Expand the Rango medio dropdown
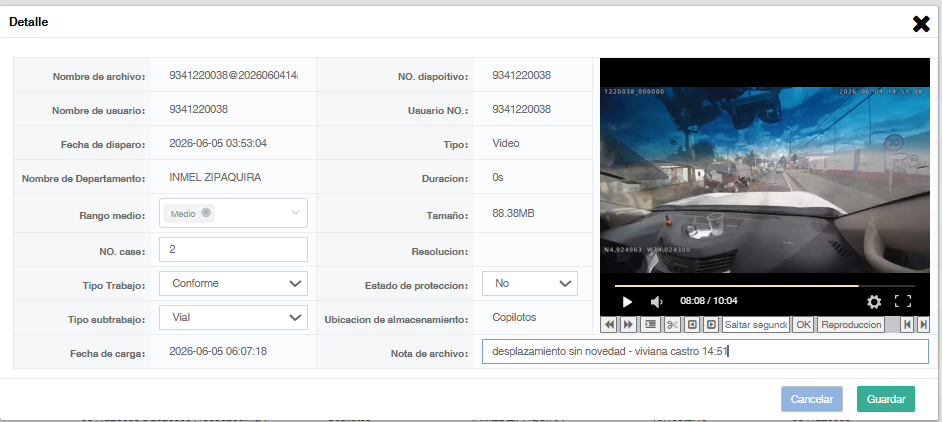This screenshot has width=942, height=422. pyautogui.click(x=296, y=213)
